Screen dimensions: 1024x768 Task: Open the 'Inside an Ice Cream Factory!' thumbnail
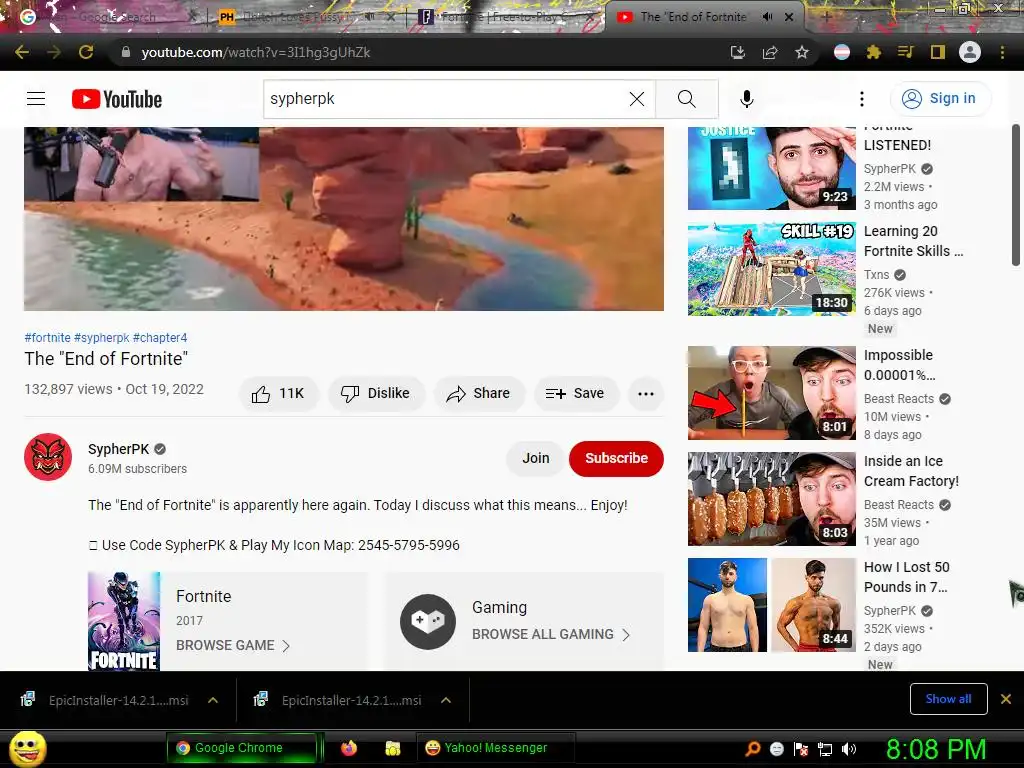click(771, 499)
